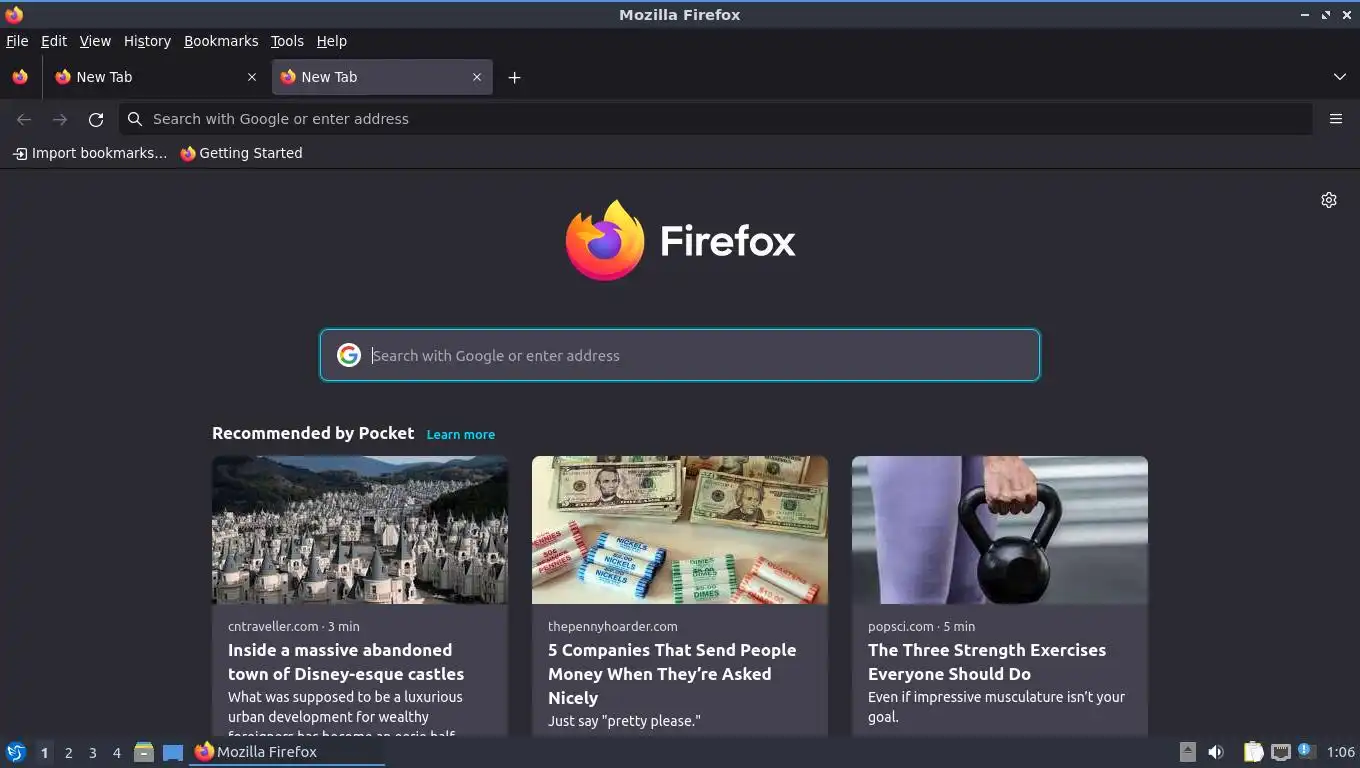Click the 1:06 taskbar clock
This screenshot has width=1360, height=768.
tap(1340, 752)
